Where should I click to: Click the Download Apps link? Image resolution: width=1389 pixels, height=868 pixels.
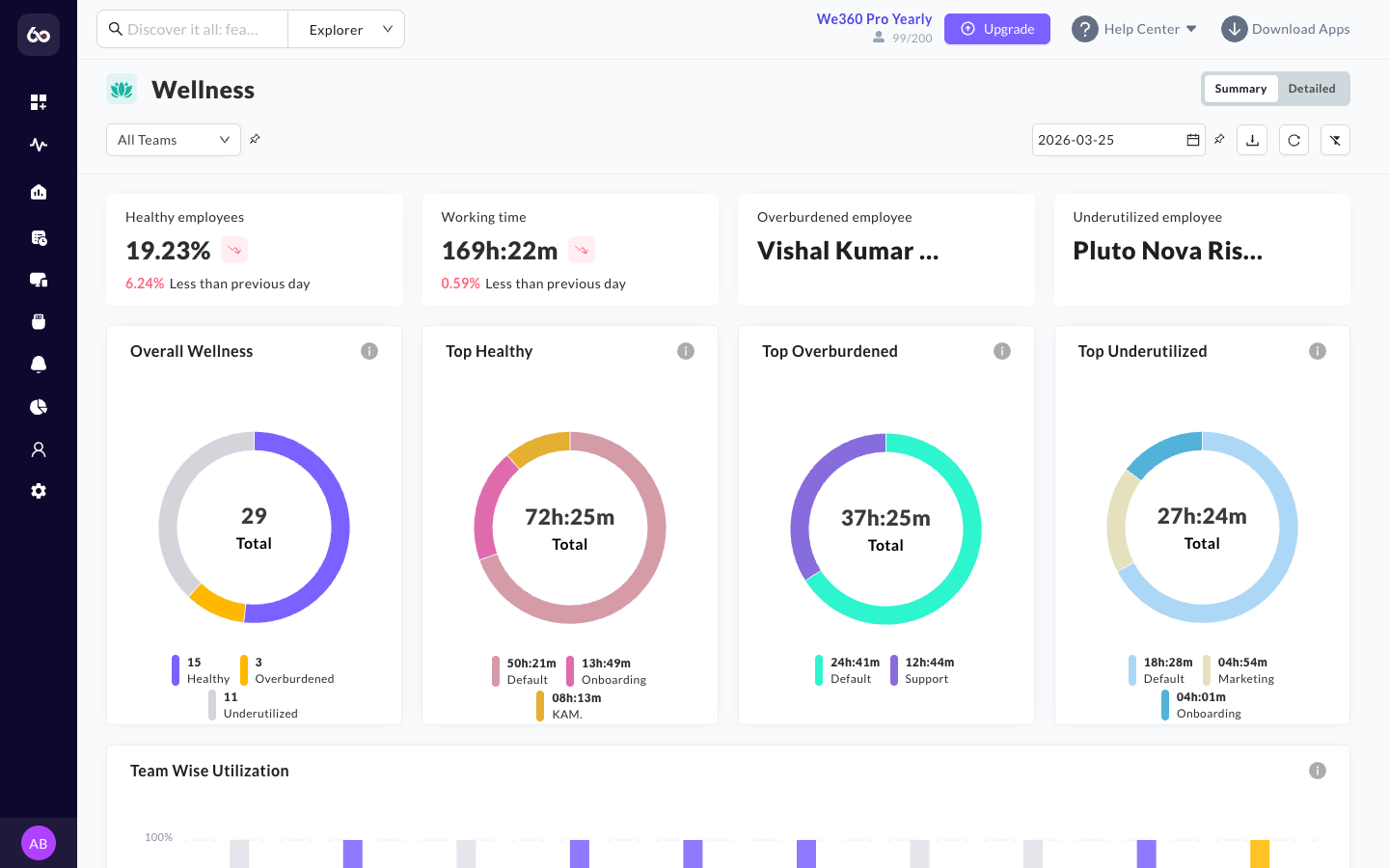pyautogui.click(x=1286, y=29)
